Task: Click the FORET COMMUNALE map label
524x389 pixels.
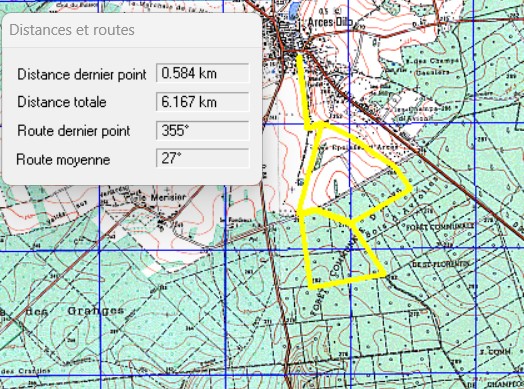Action: (440, 227)
